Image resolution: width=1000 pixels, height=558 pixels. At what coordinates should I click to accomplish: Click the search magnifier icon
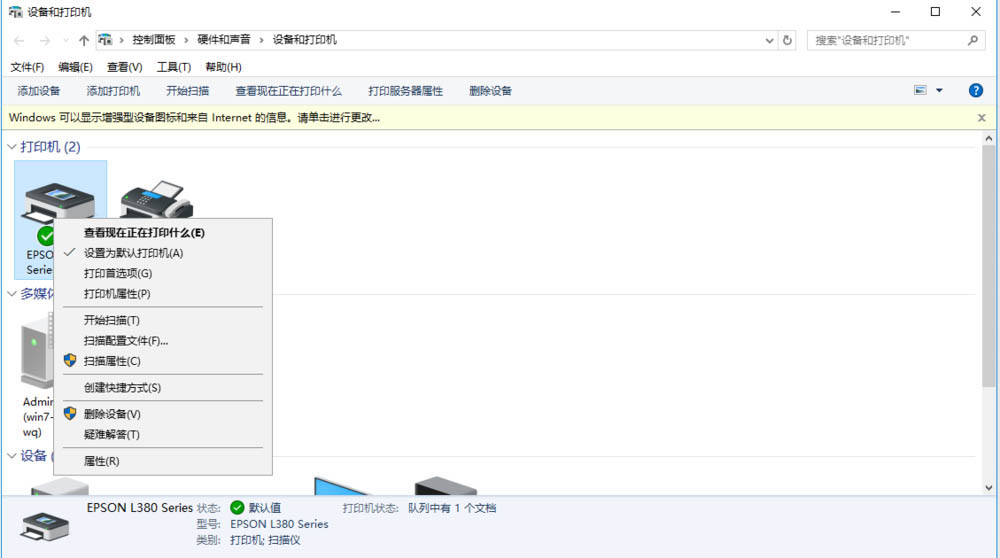973,40
